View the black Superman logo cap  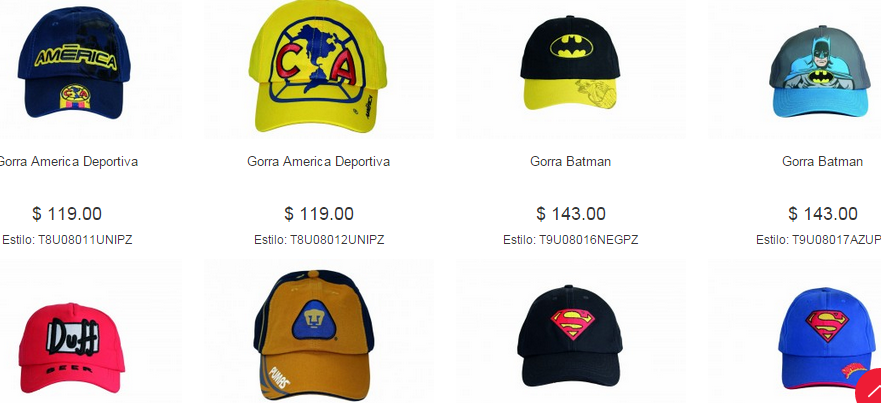[x=570, y=336]
